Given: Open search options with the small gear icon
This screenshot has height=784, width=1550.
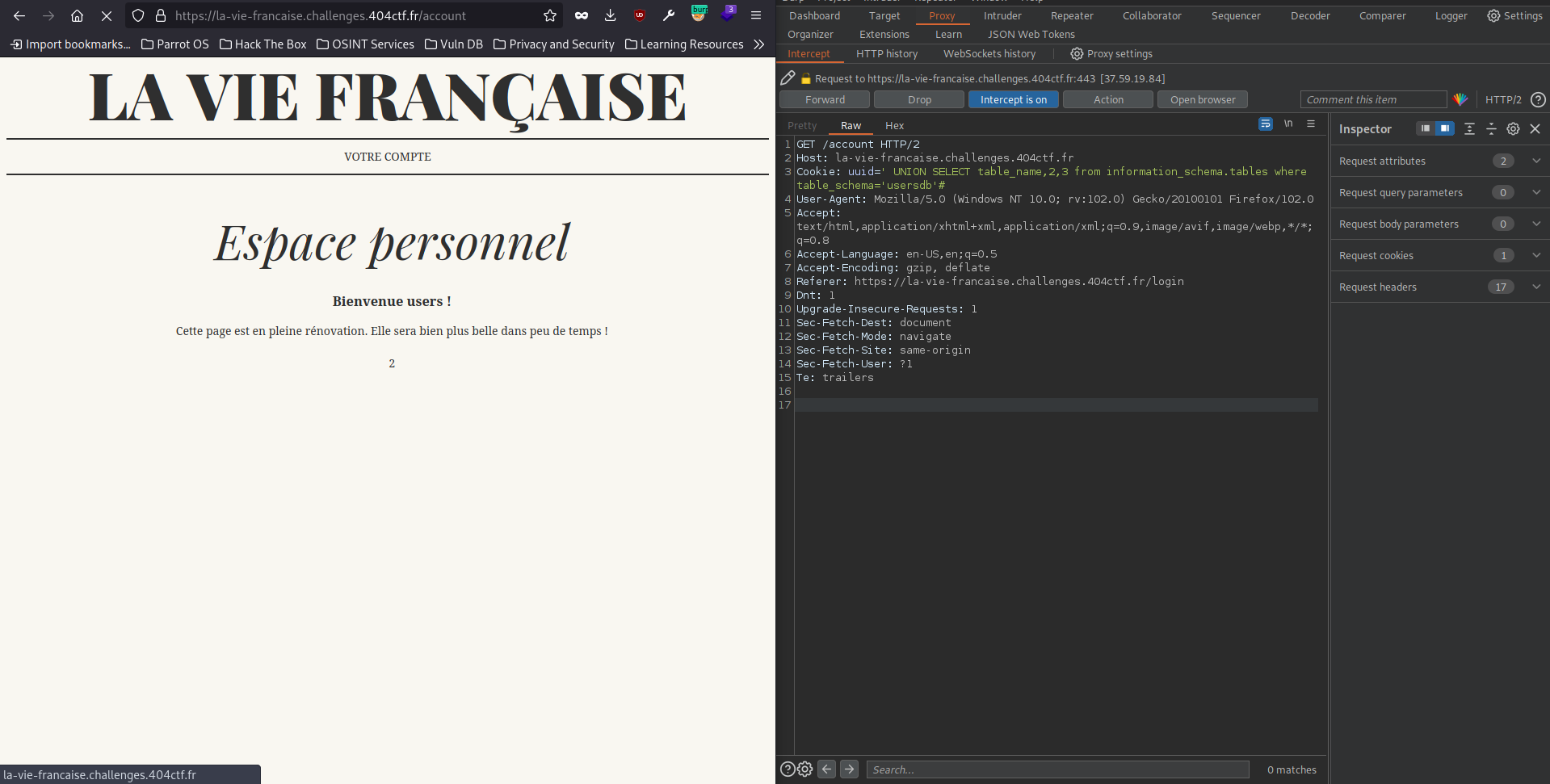Looking at the screenshot, I should pos(804,769).
